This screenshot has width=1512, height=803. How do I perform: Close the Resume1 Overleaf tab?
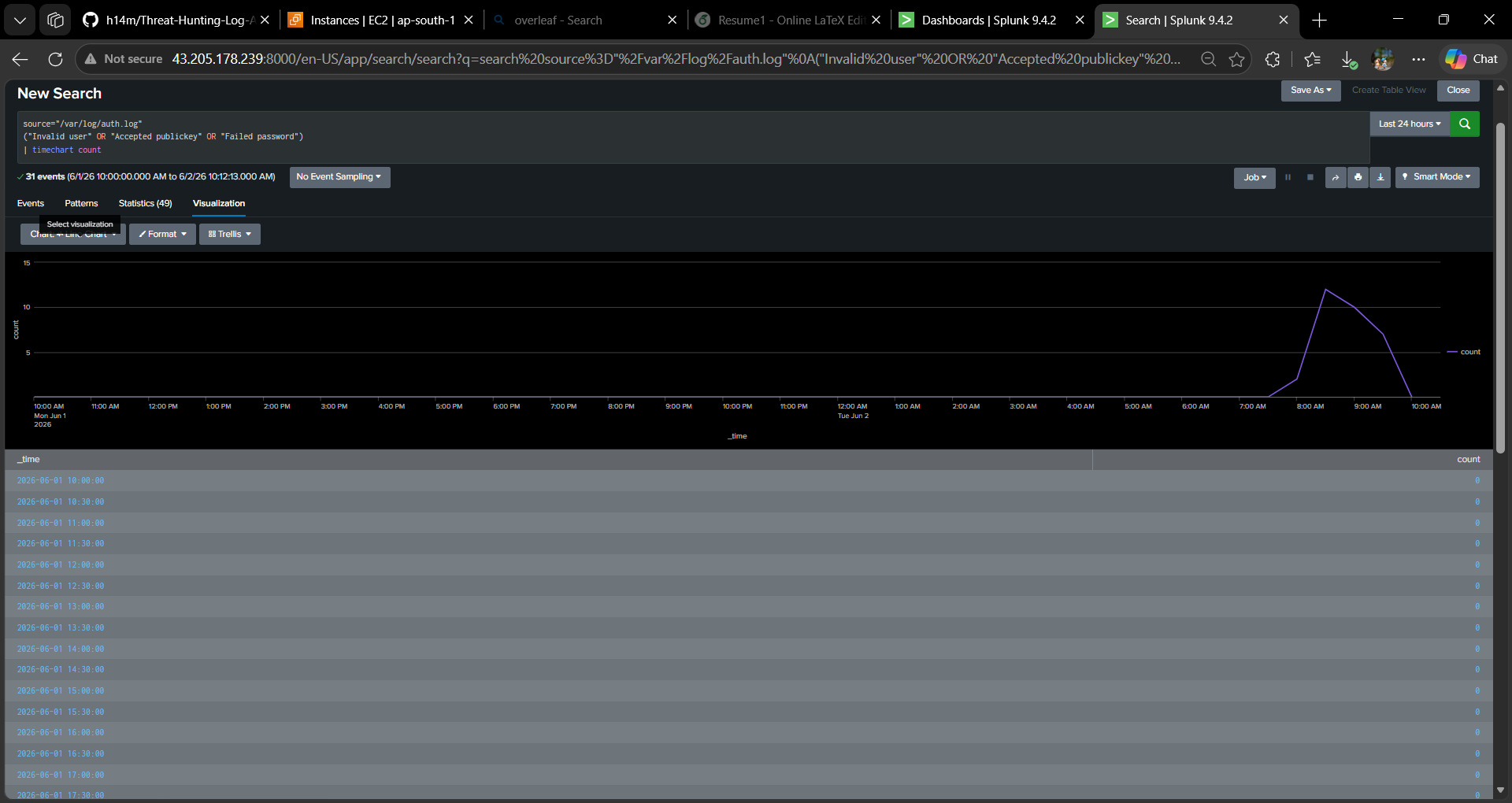[876, 20]
